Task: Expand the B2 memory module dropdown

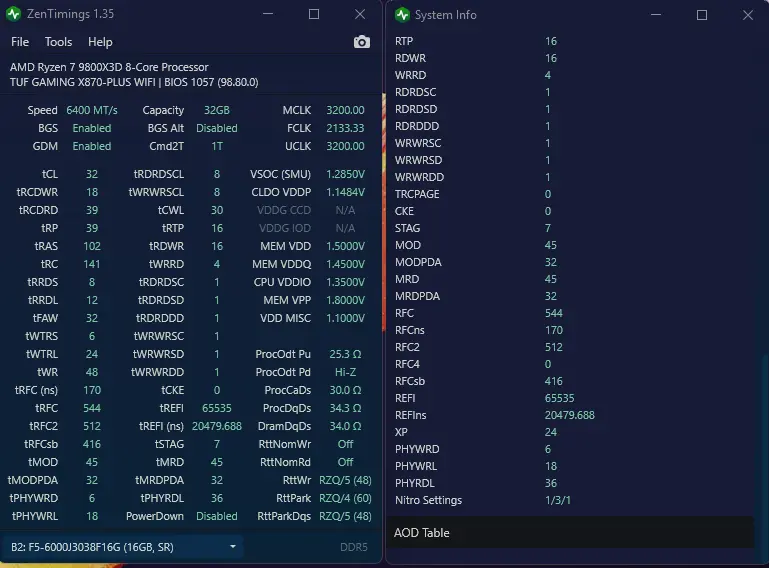Action: click(x=122, y=547)
